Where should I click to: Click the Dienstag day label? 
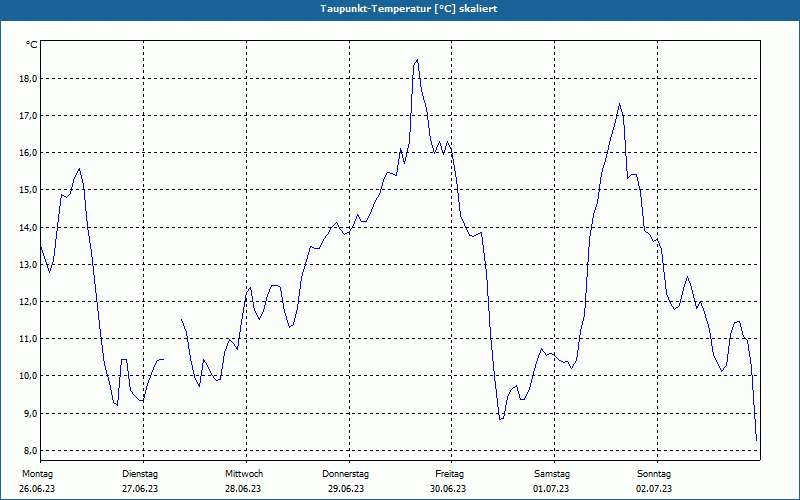[x=140, y=474]
